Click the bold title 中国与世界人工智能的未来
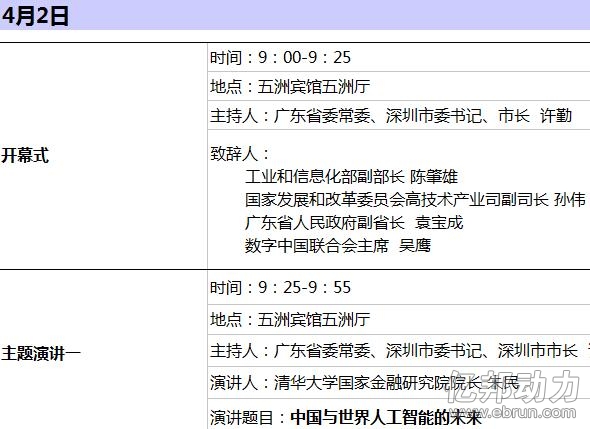The image size is (590, 429). tap(386, 417)
